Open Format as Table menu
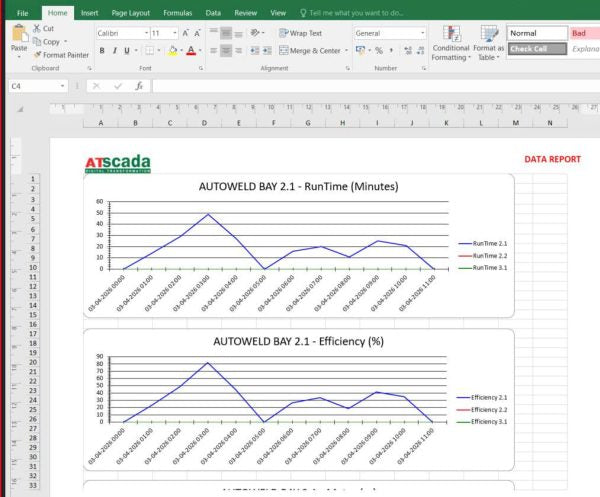The height and width of the screenshot is (497, 600). 489,43
